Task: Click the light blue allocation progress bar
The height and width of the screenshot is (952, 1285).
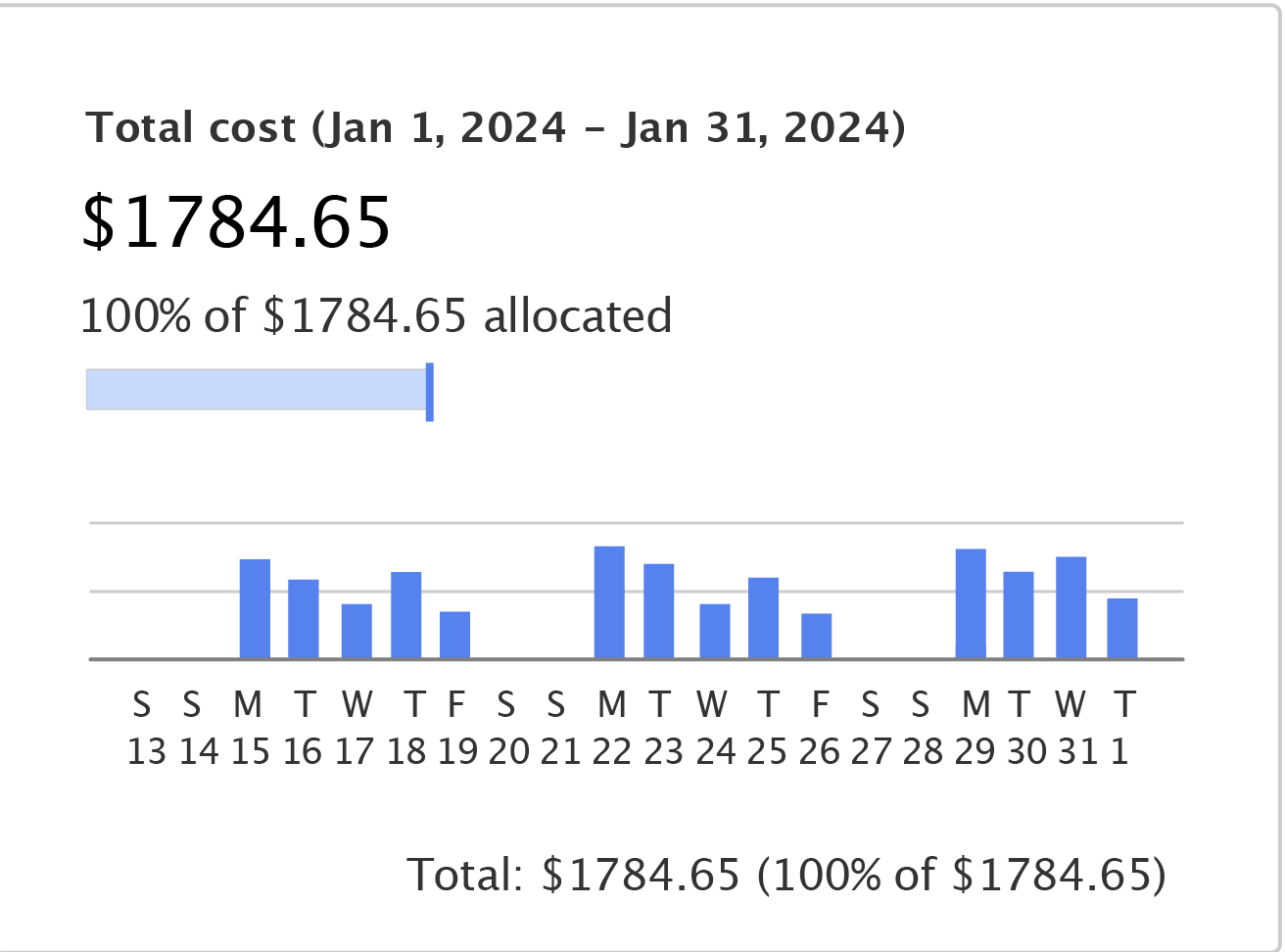Action: 255,390
